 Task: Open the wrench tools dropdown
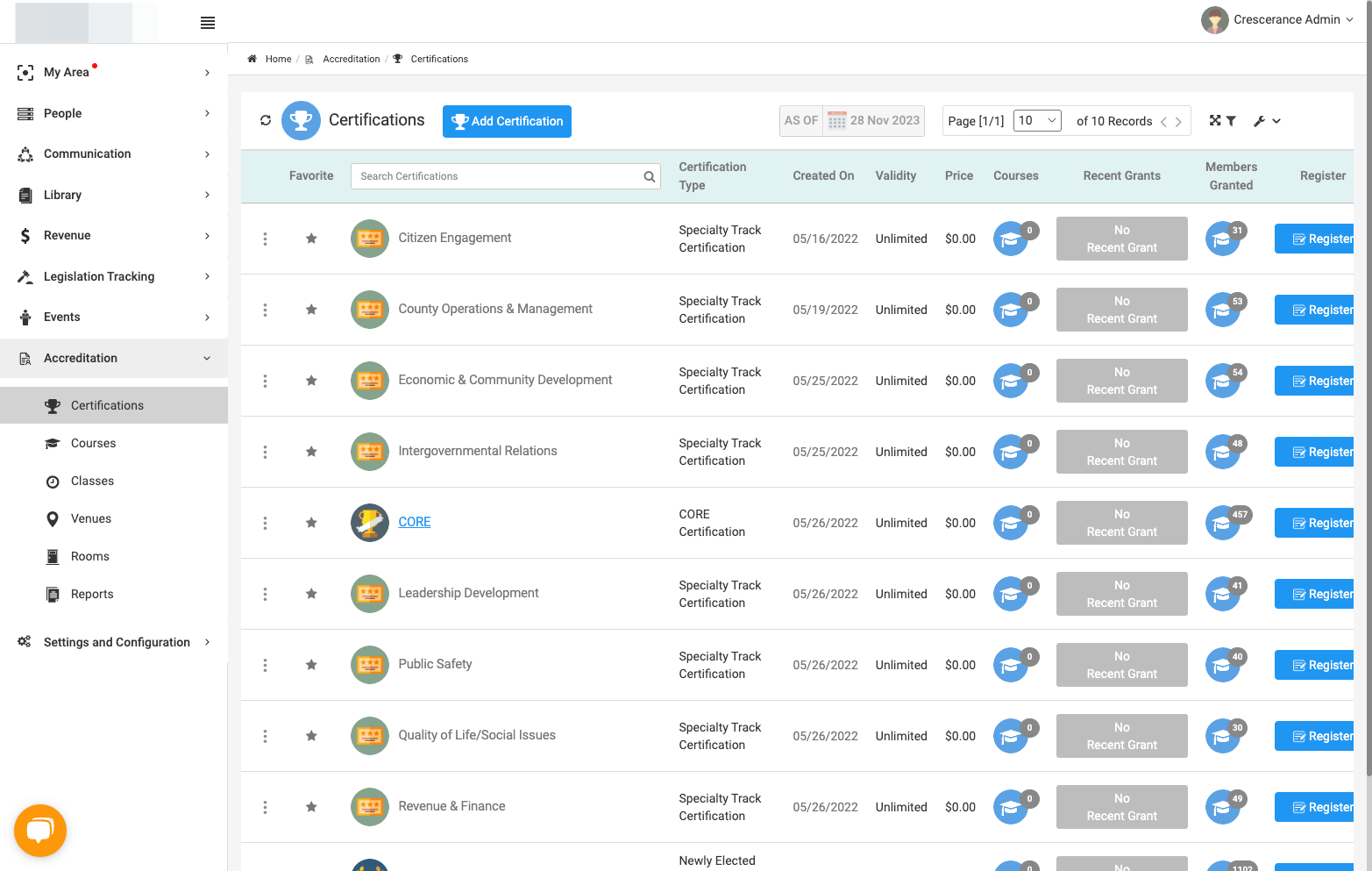(1267, 121)
